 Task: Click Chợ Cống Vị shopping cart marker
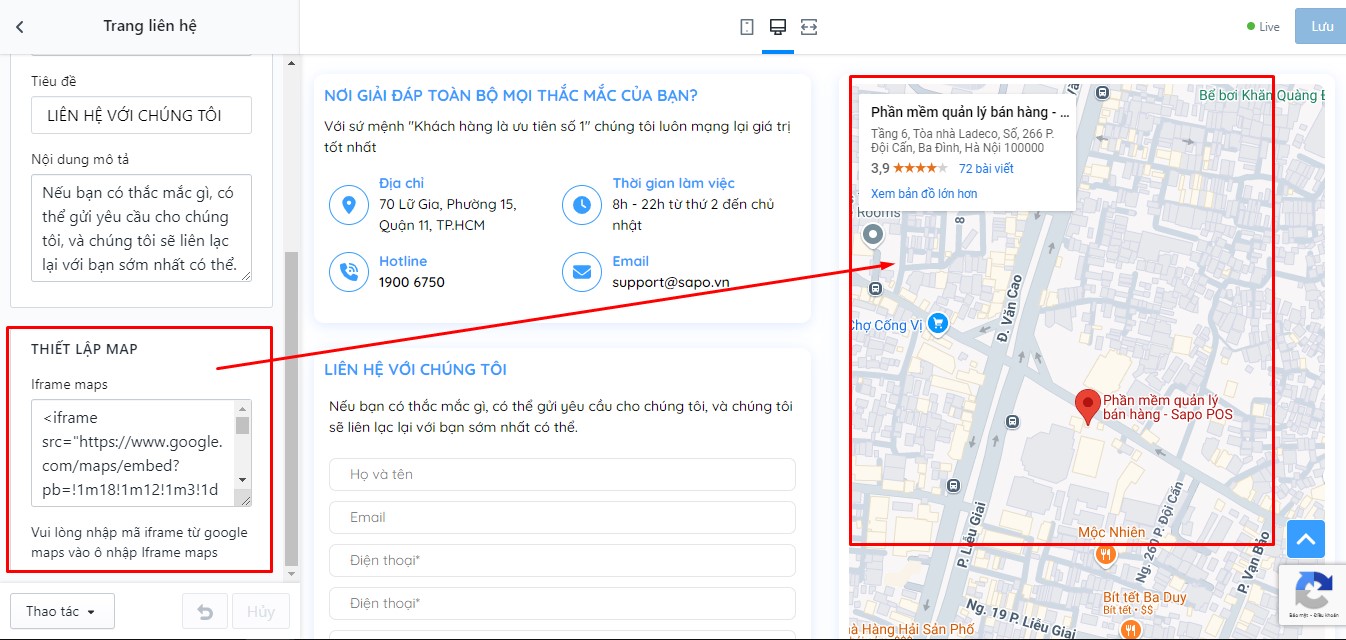[x=937, y=323]
